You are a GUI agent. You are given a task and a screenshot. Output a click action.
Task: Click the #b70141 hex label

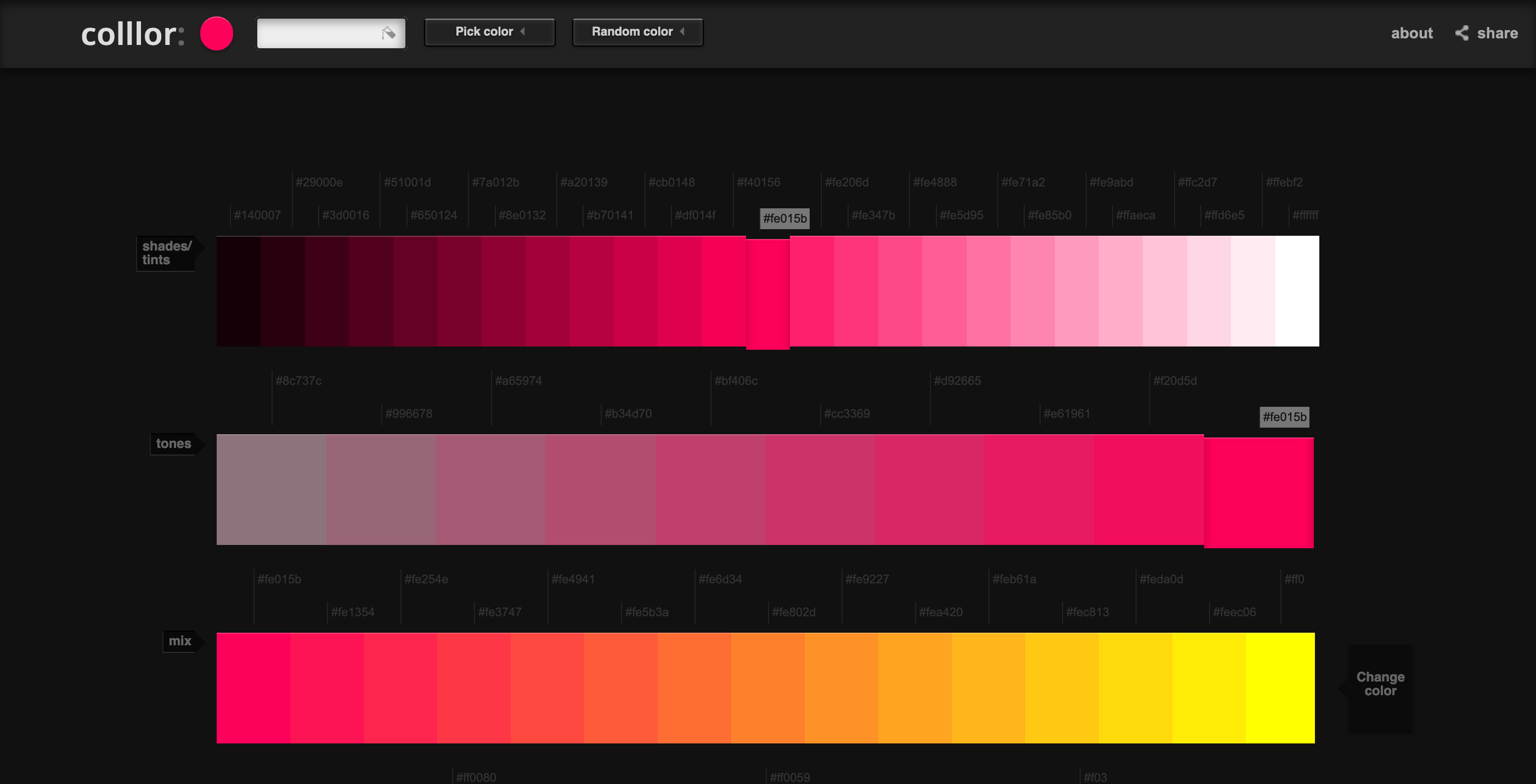[610, 215]
